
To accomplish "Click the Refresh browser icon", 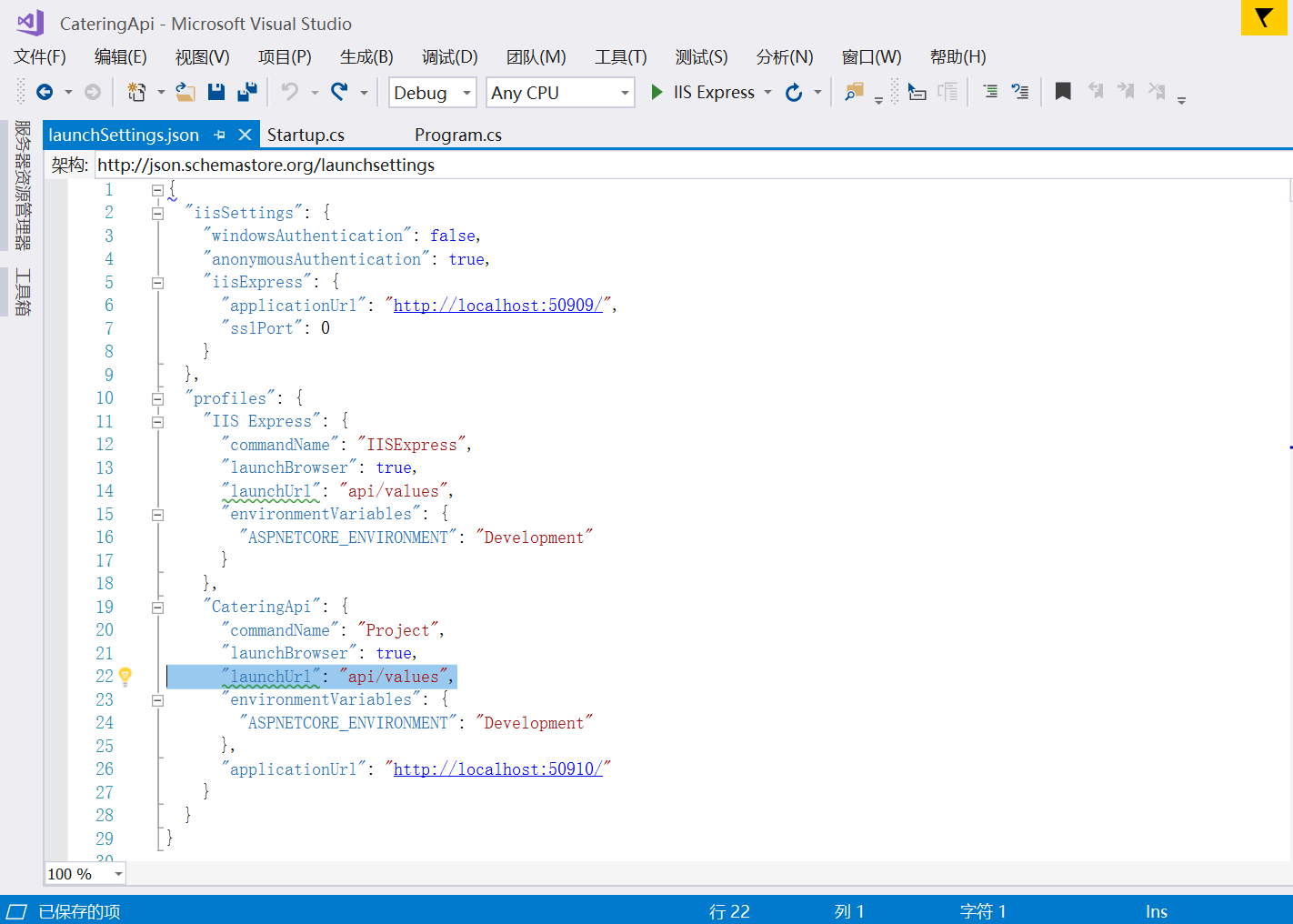I will click(x=794, y=92).
